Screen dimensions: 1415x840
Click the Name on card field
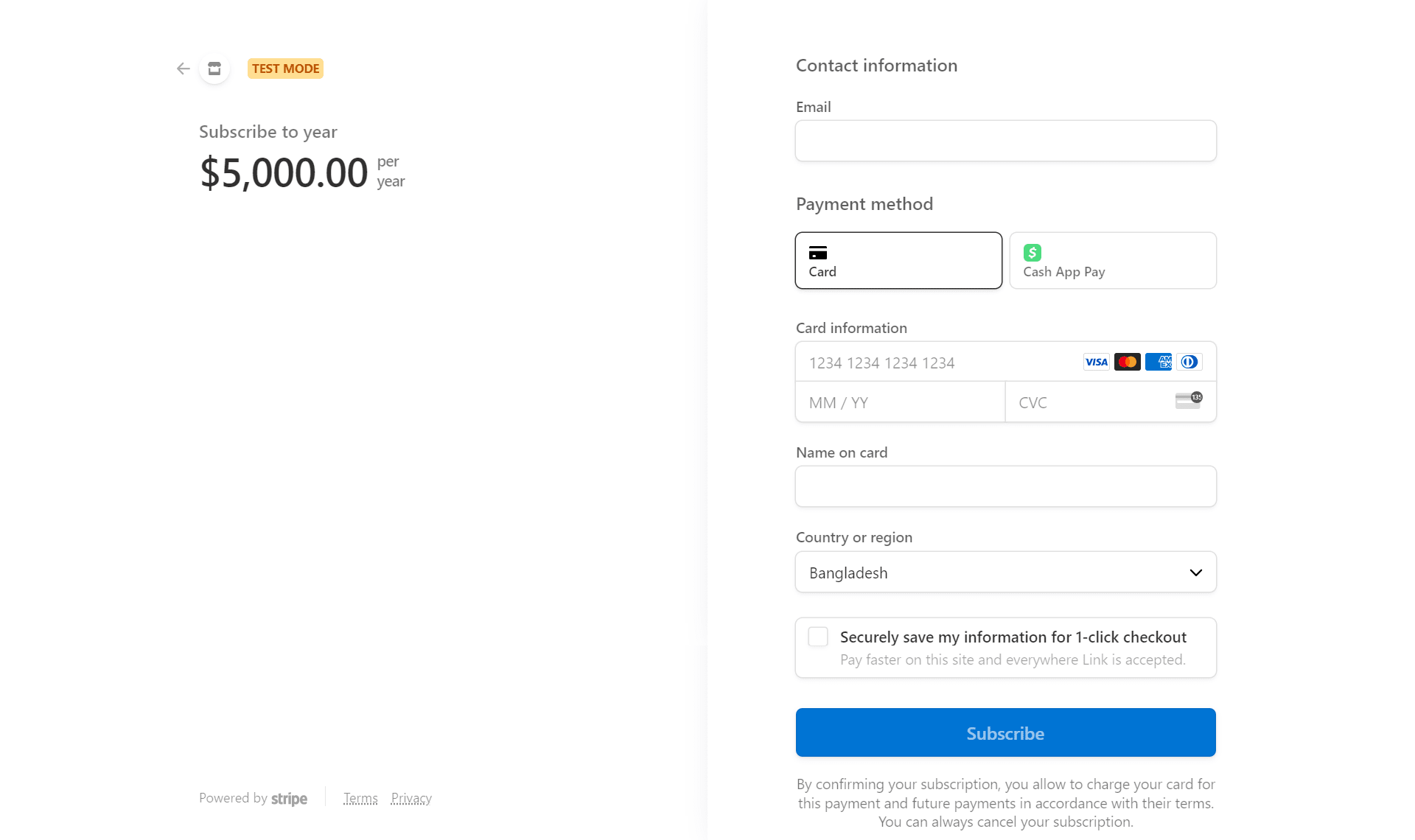click(x=1005, y=485)
